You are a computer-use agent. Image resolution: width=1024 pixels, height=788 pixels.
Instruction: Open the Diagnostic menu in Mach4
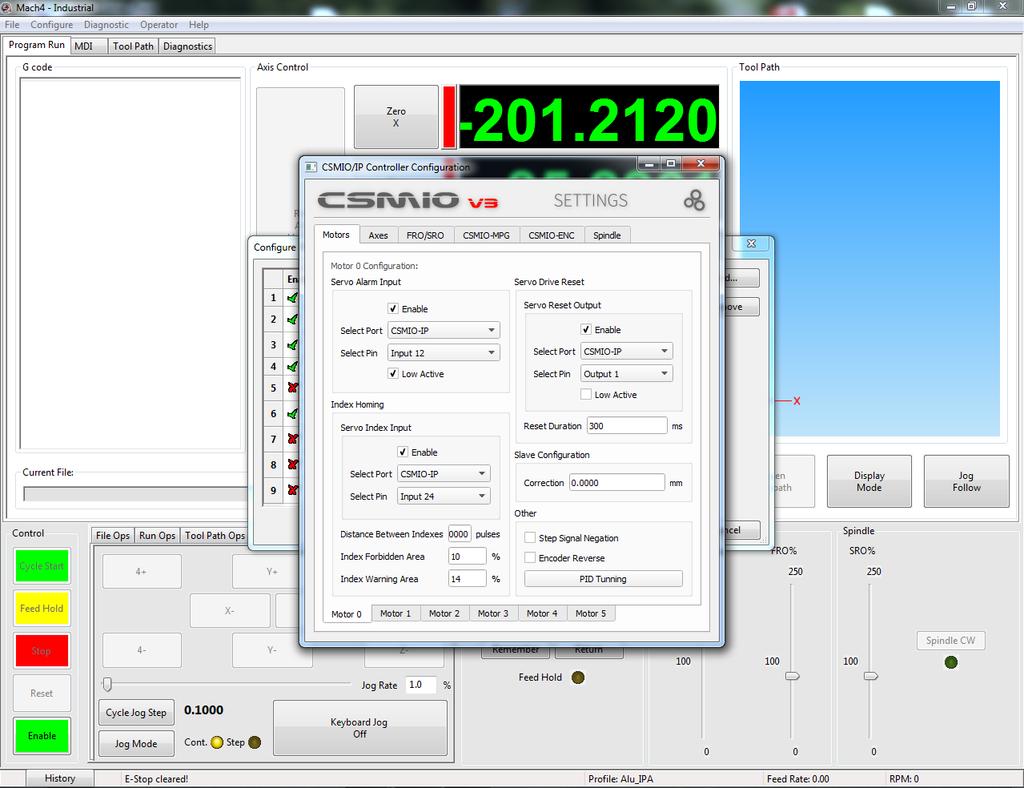coord(106,25)
